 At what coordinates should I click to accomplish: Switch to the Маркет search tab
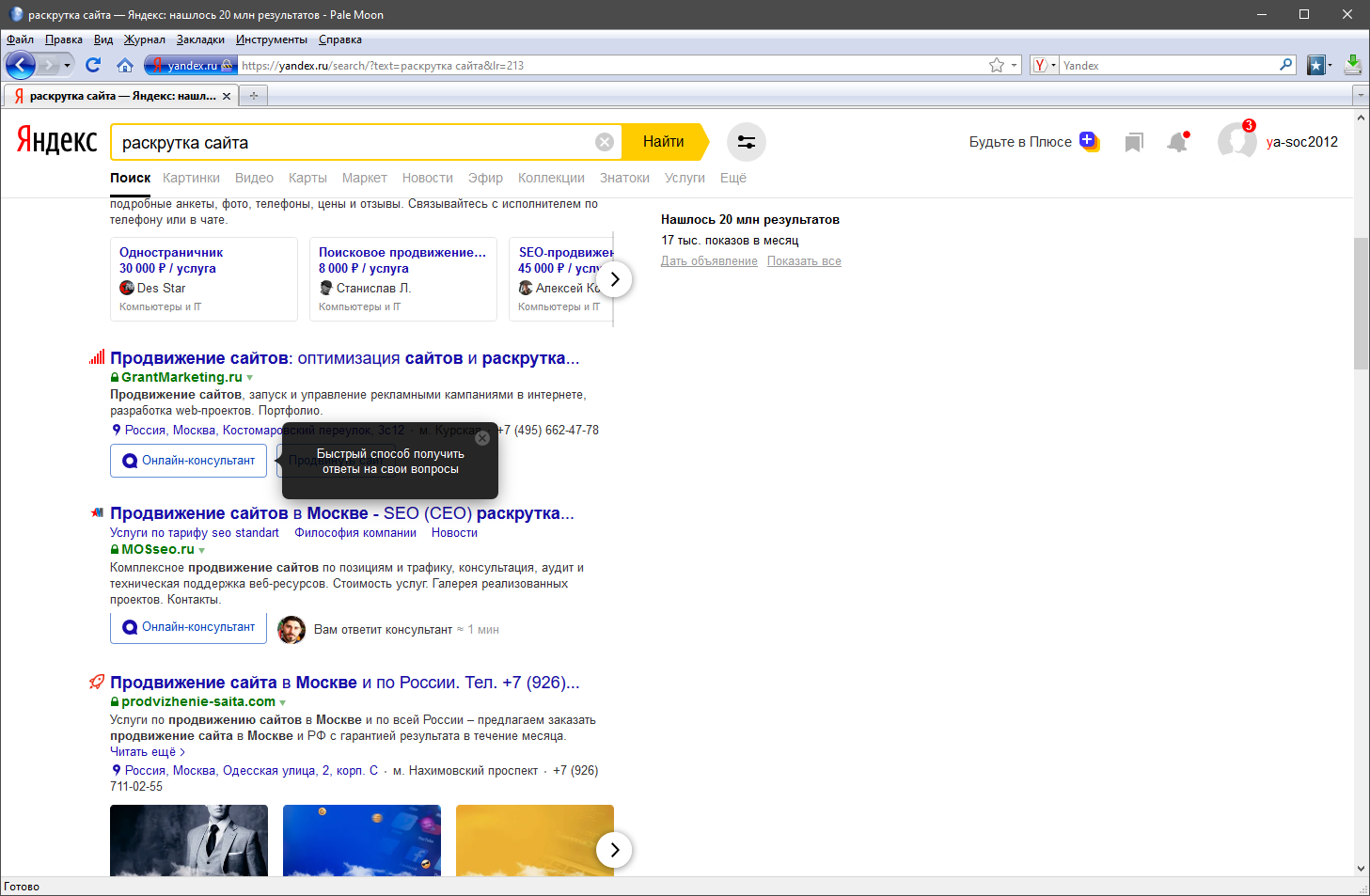click(365, 178)
